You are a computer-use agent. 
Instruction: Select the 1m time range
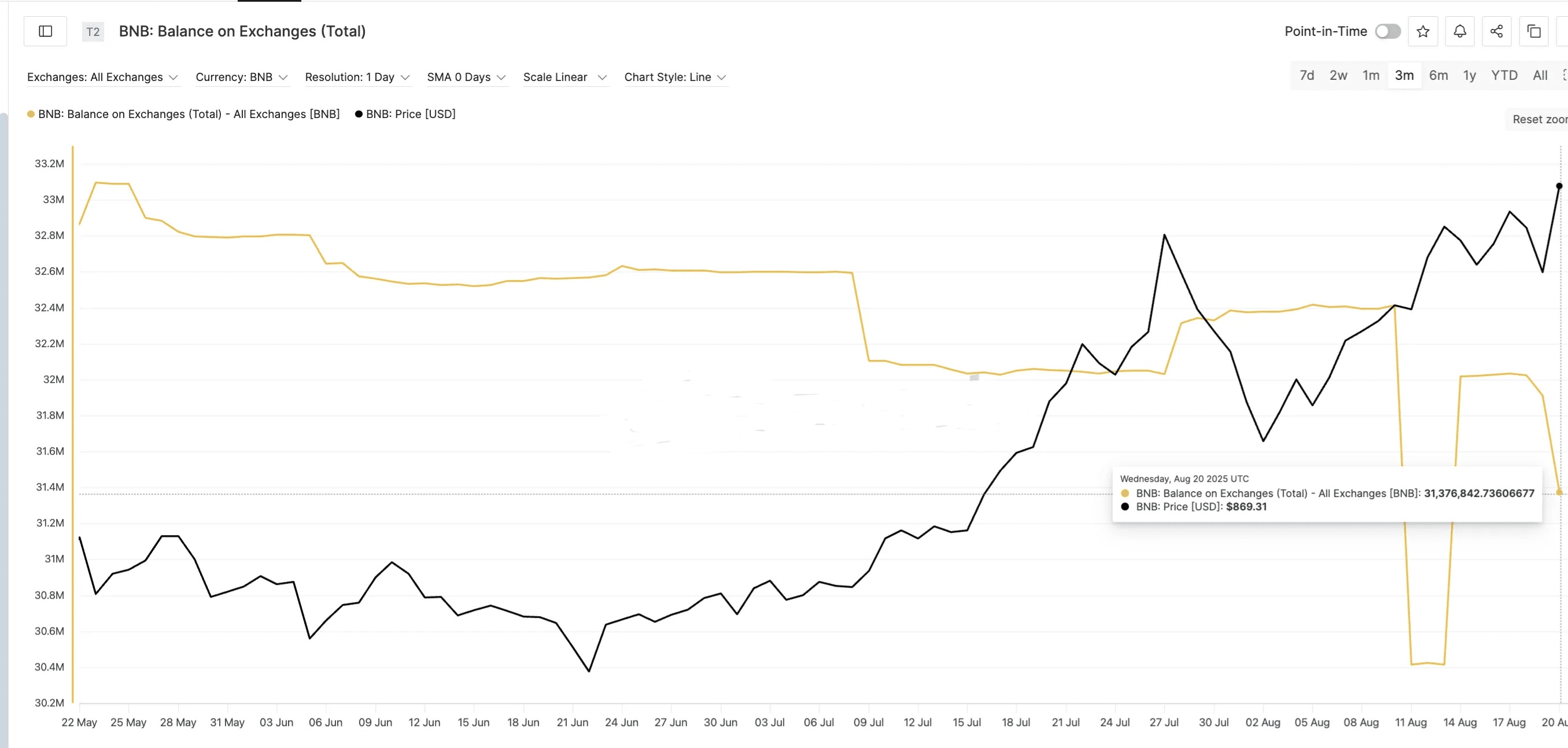pyautogui.click(x=1371, y=75)
